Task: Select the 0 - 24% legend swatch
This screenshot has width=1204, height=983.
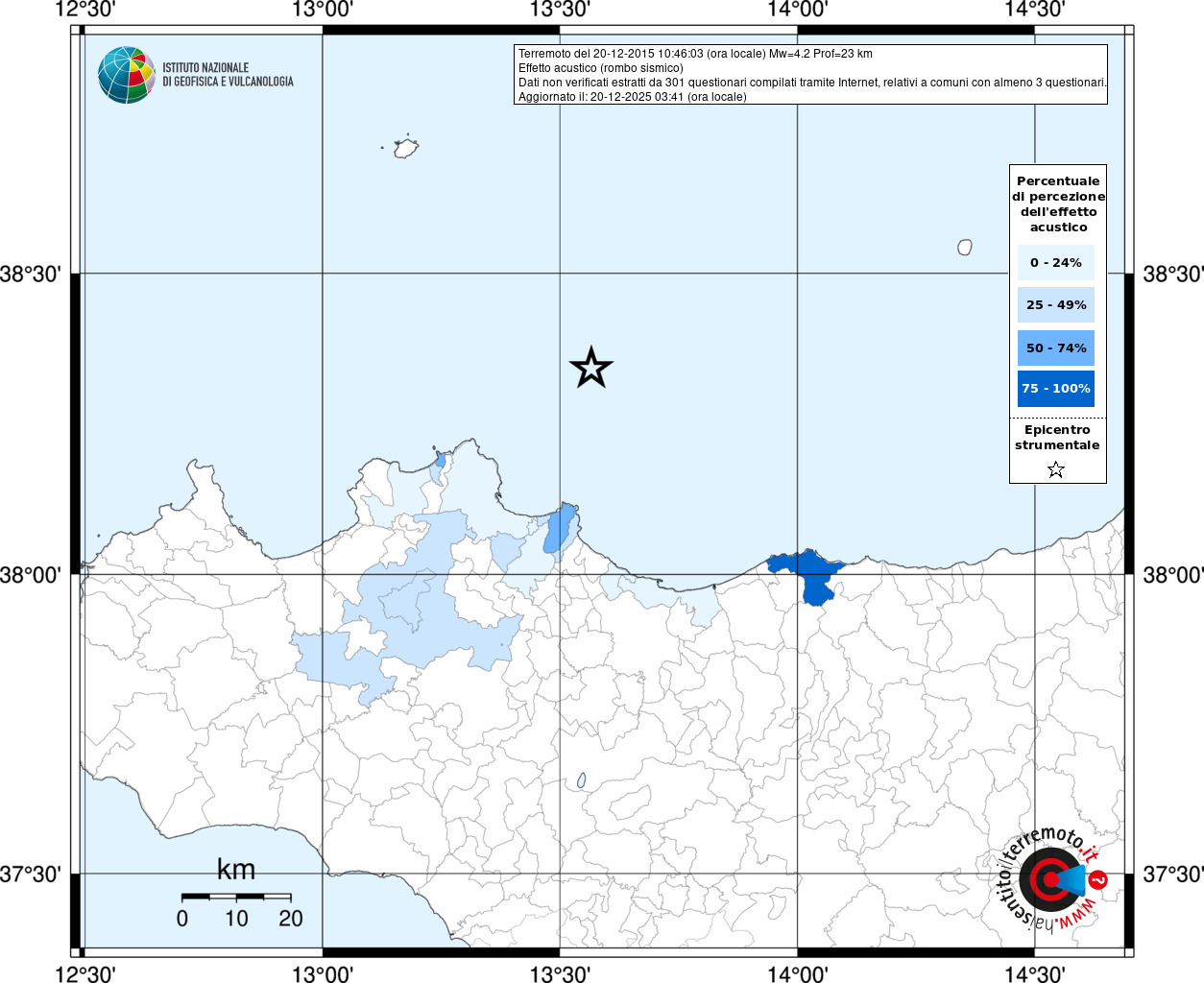Action: (1055, 262)
